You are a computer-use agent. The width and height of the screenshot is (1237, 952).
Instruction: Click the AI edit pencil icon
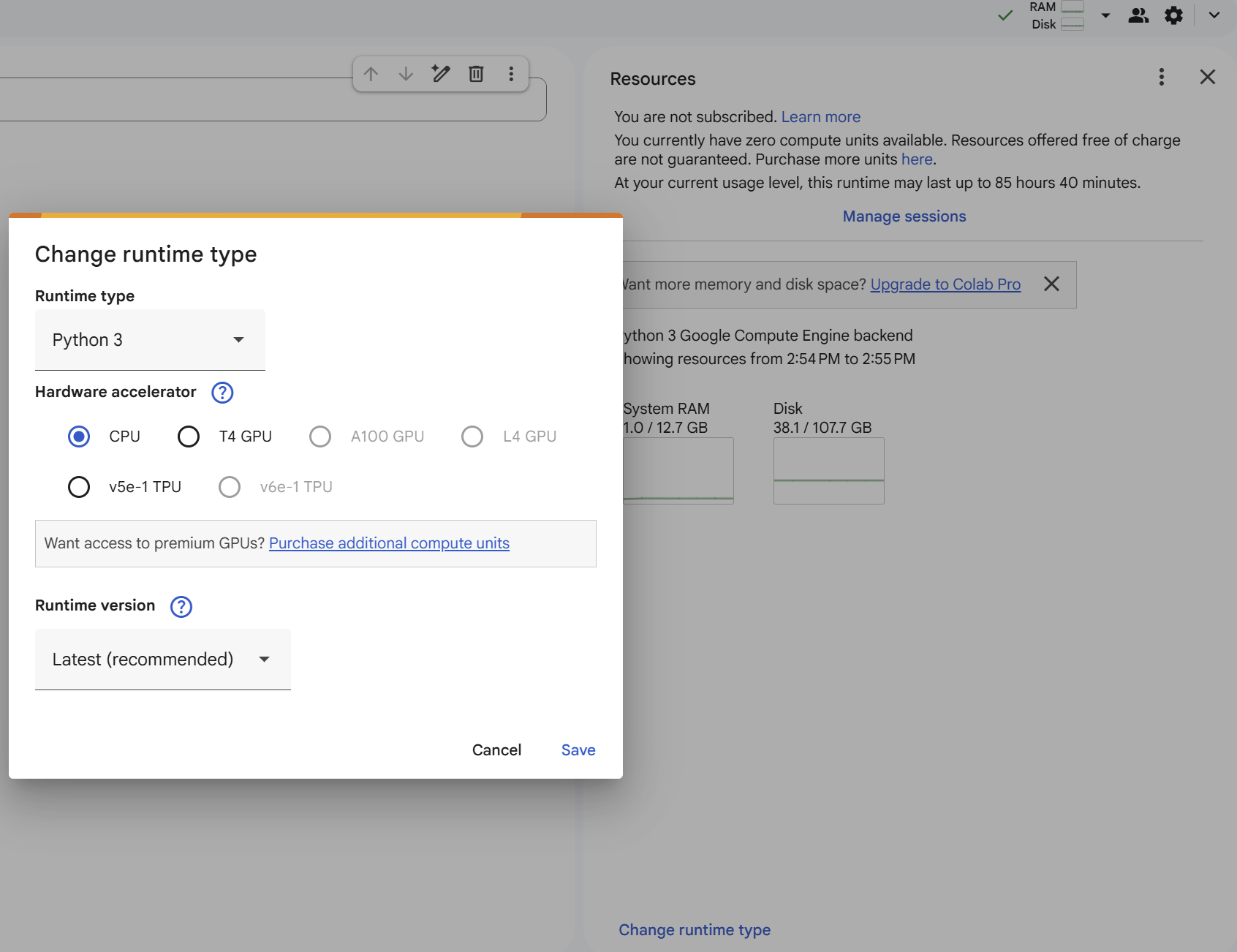pos(441,74)
